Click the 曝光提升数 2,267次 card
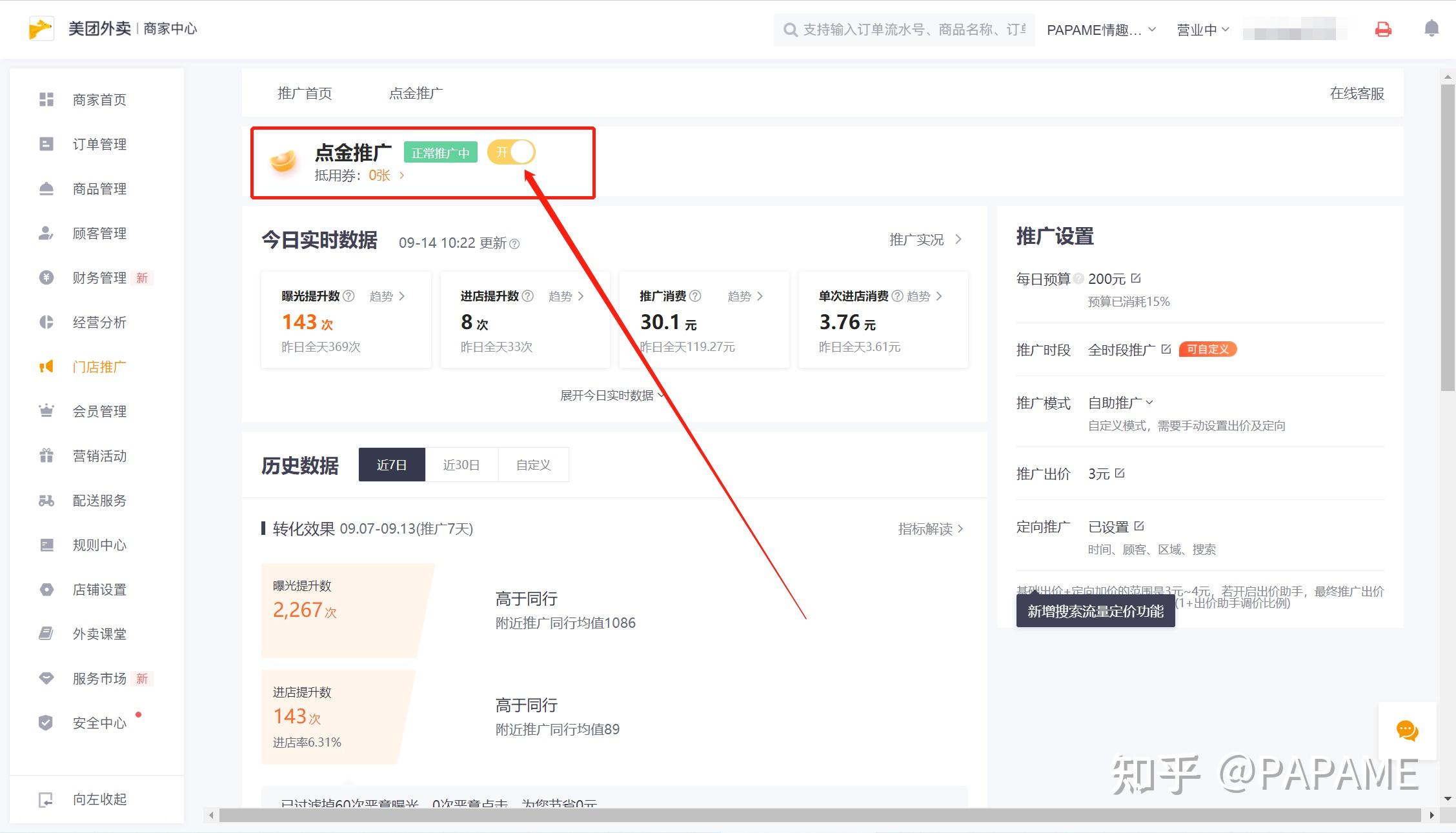1456x833 pixels. [x=347, y=610]
